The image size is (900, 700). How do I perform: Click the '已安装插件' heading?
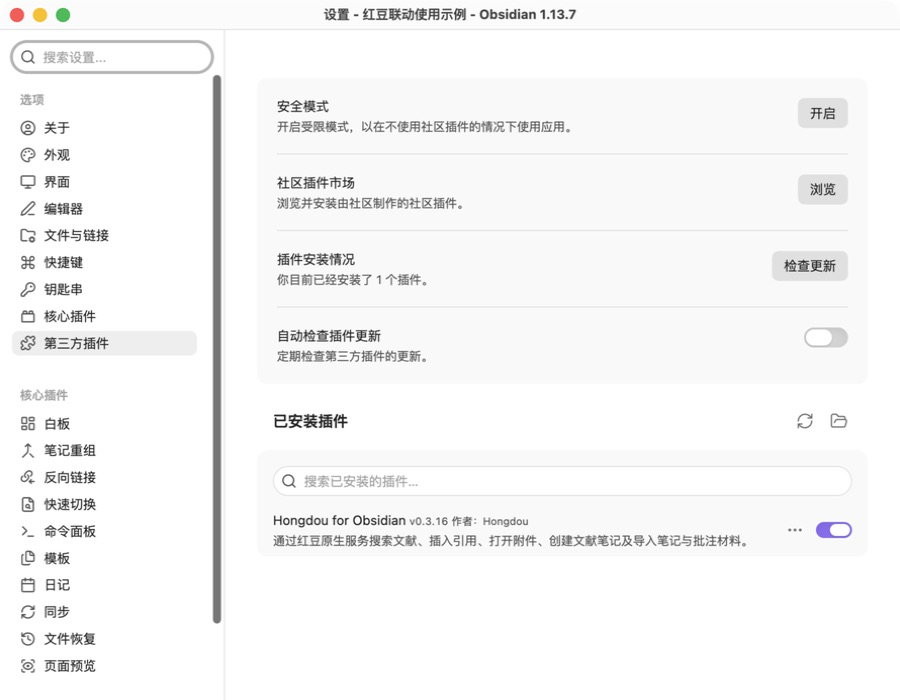point(311,421)
